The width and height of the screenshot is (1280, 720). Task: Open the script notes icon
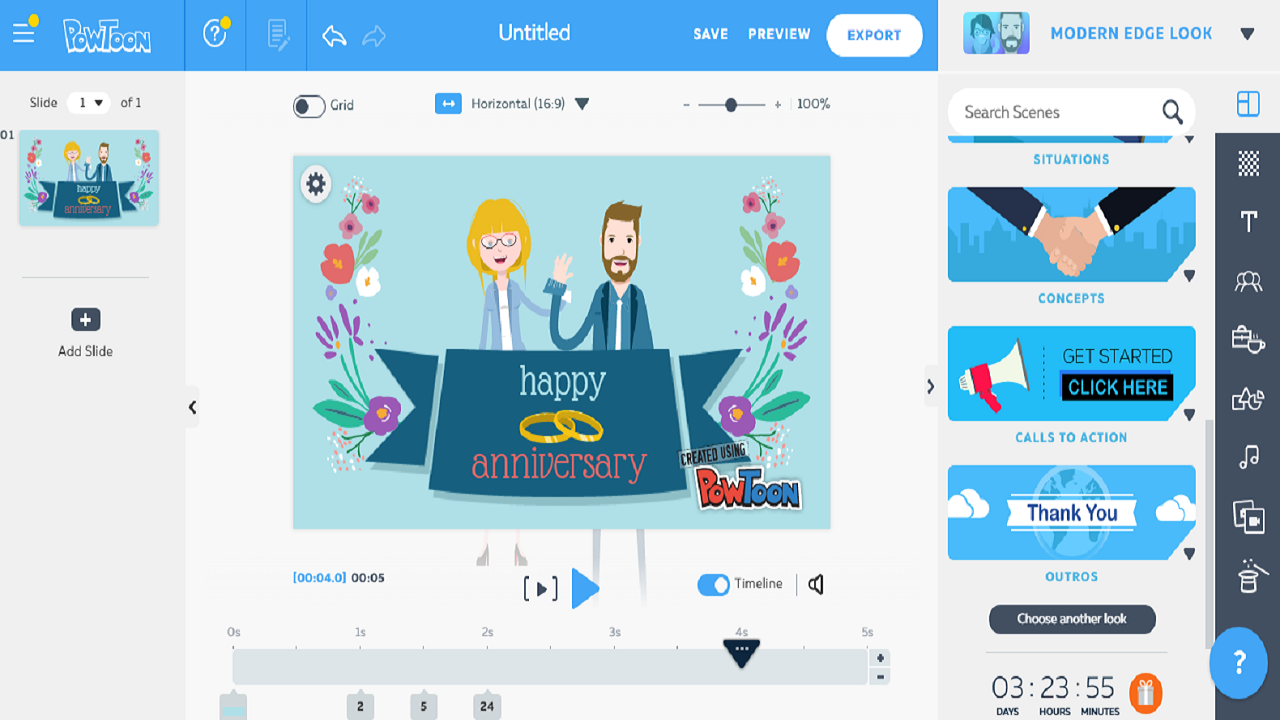click(278, 35)
